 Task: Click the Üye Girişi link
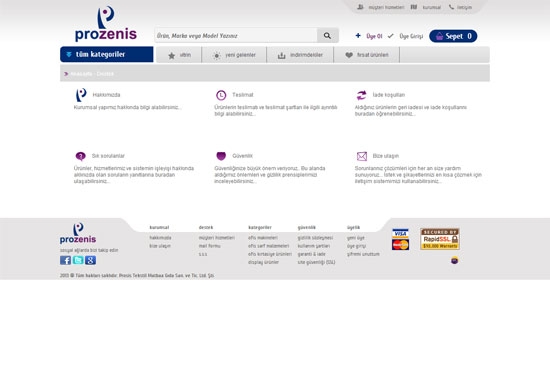click(x=411, y=36)
